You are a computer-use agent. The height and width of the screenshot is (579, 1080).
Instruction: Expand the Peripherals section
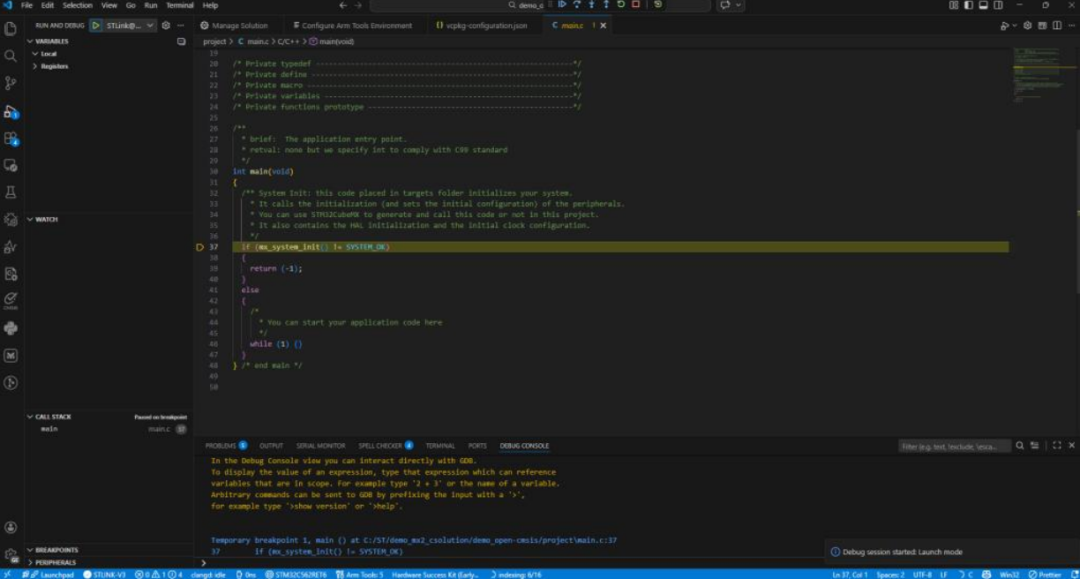point(52,562)
